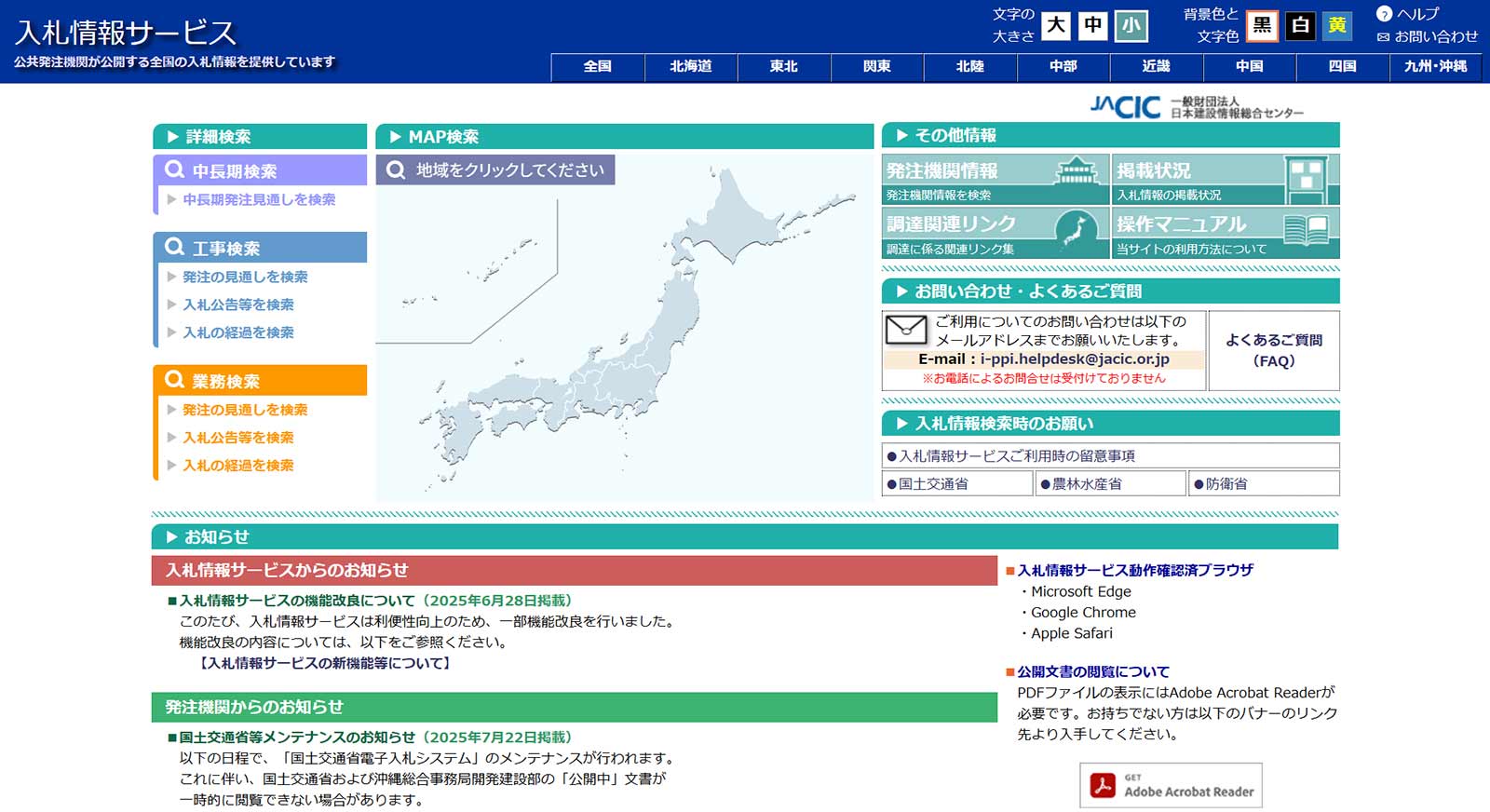Image resolution: width=1490 pixels, height=812 pixels.
Task: Open よくあるご質問 (FAQ)
Action: click(1274, 350)
